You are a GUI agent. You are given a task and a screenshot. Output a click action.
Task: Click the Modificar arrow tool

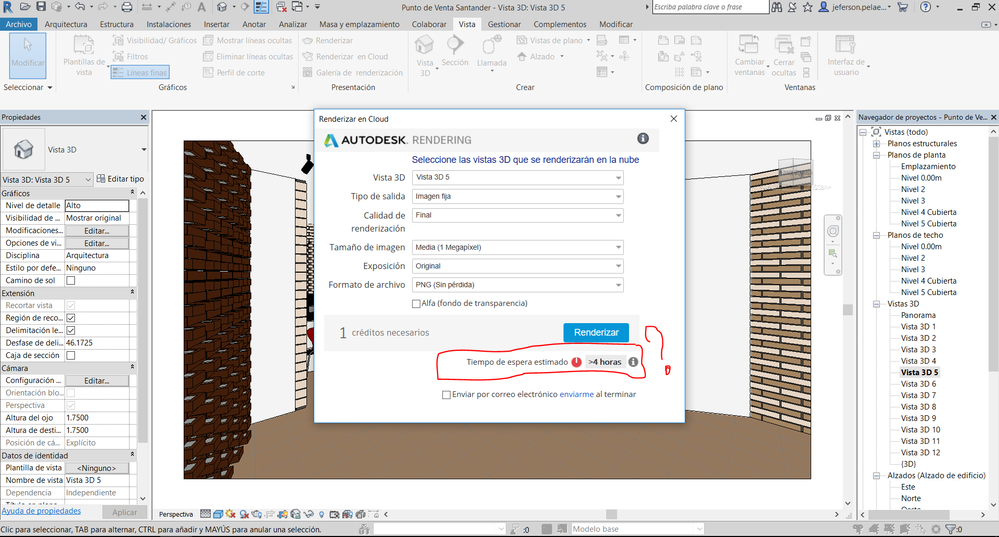click(27, 54)
